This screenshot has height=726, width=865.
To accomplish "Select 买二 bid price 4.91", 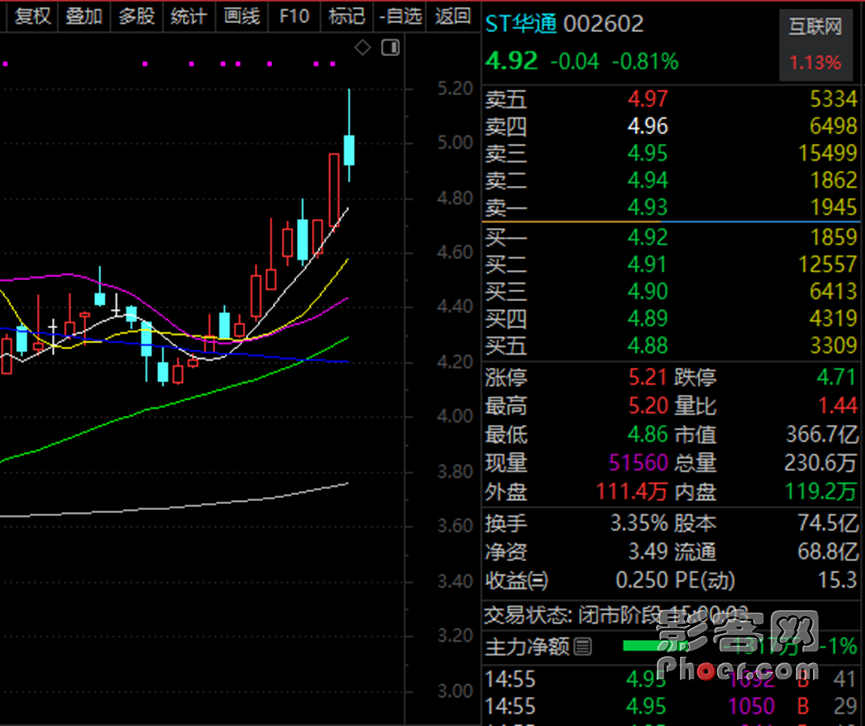I will [x=648, y=265].
